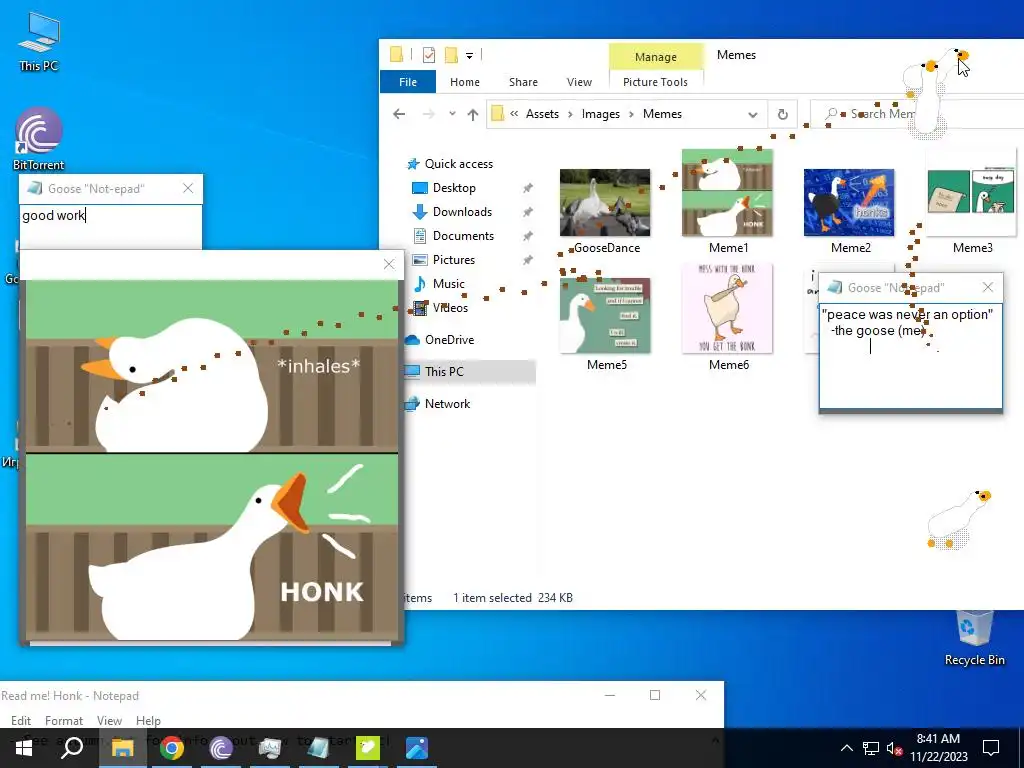Close the HONK meme popup window

tap(389, 264)
